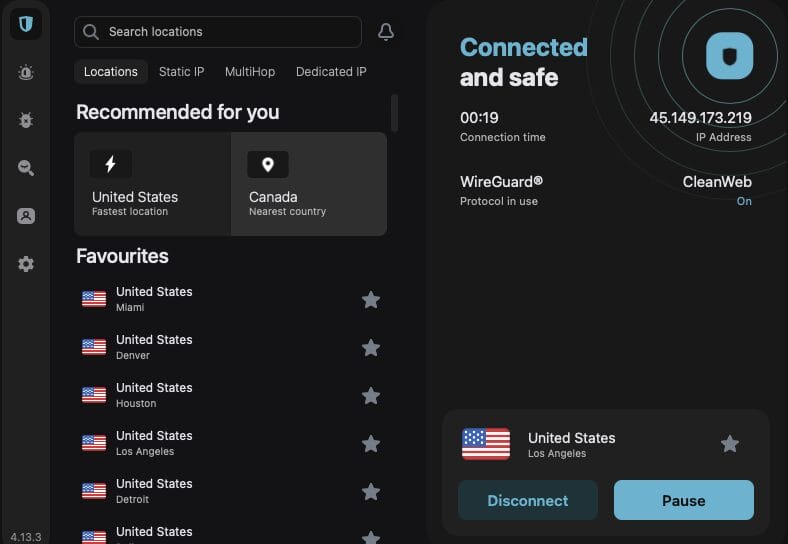
Task: Toggle favourite star for Miami
Action: tap(371, 300)
